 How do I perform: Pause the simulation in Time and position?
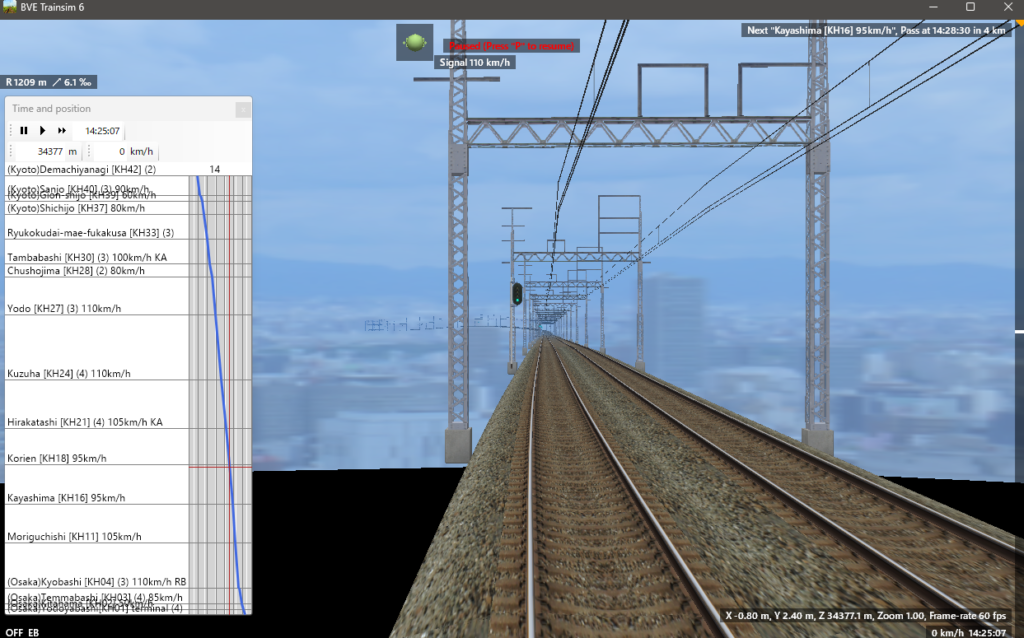[x=24, y=131]
